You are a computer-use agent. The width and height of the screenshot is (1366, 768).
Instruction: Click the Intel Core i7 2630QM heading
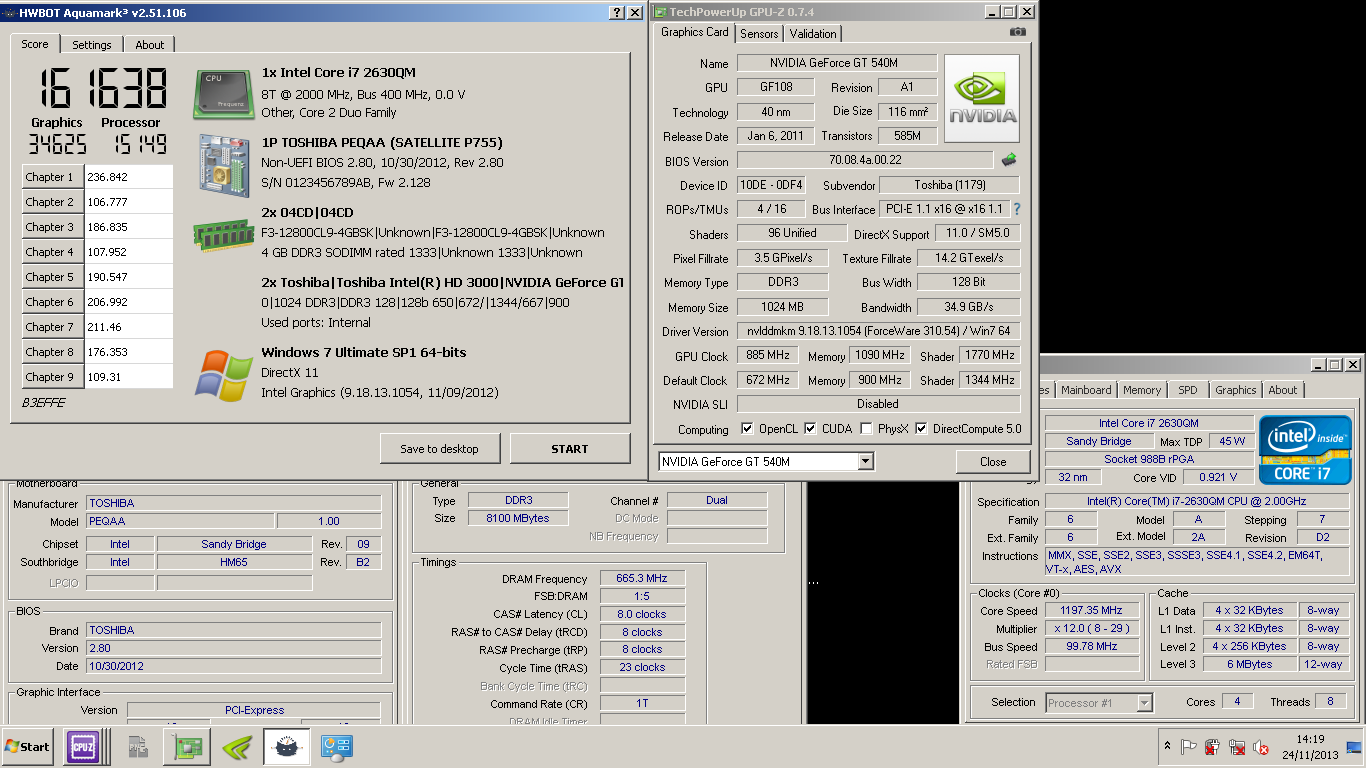[x=338, y=73]
